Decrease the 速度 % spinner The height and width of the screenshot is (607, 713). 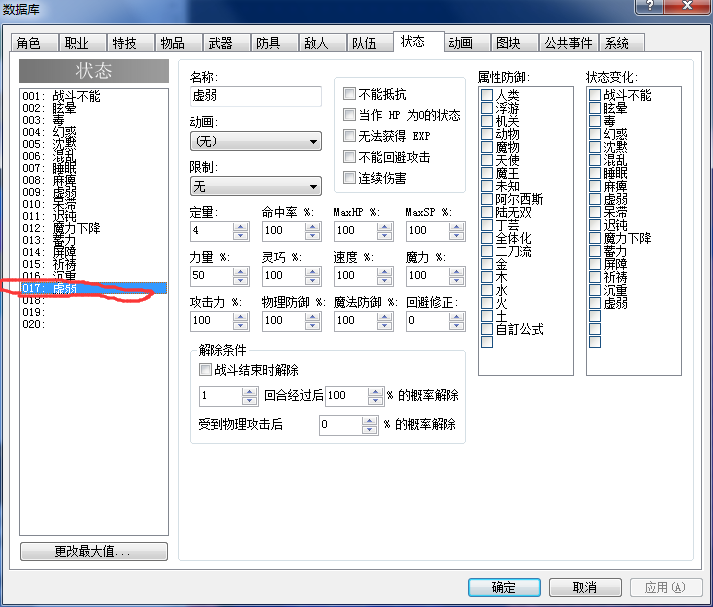(x=385, y=281)
